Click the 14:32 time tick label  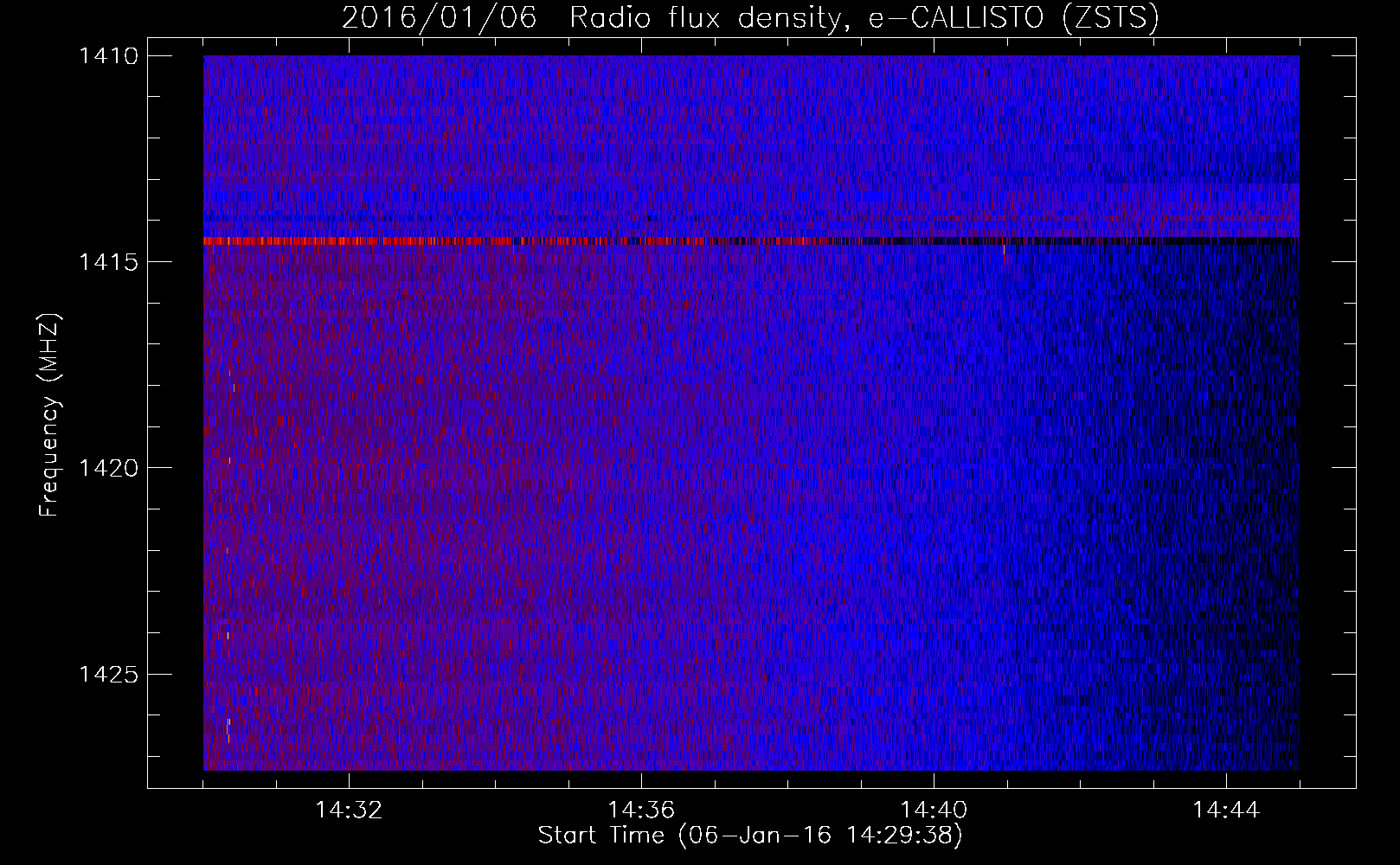pos(349,811)
